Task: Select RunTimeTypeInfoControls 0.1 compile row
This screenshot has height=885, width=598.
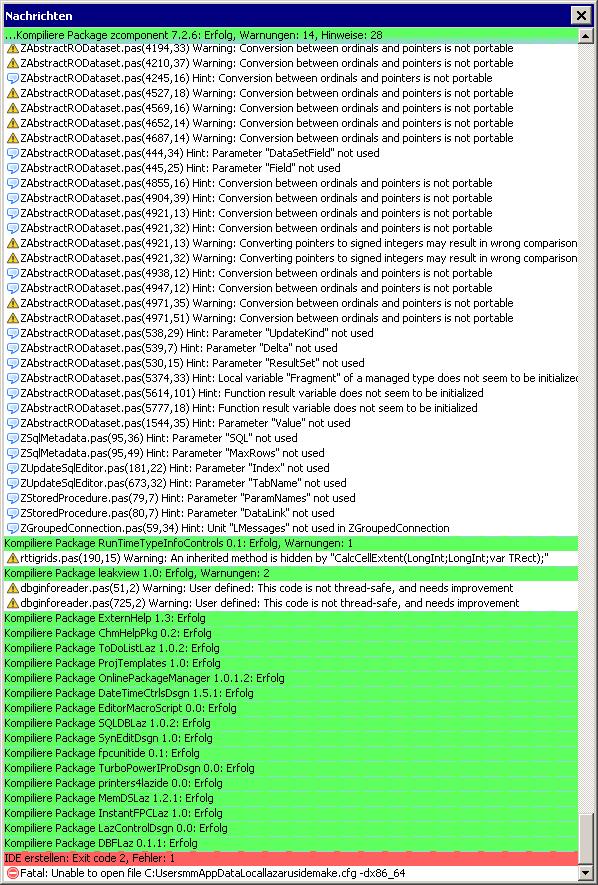Action: pyautogui.click(x=291, y=544)
